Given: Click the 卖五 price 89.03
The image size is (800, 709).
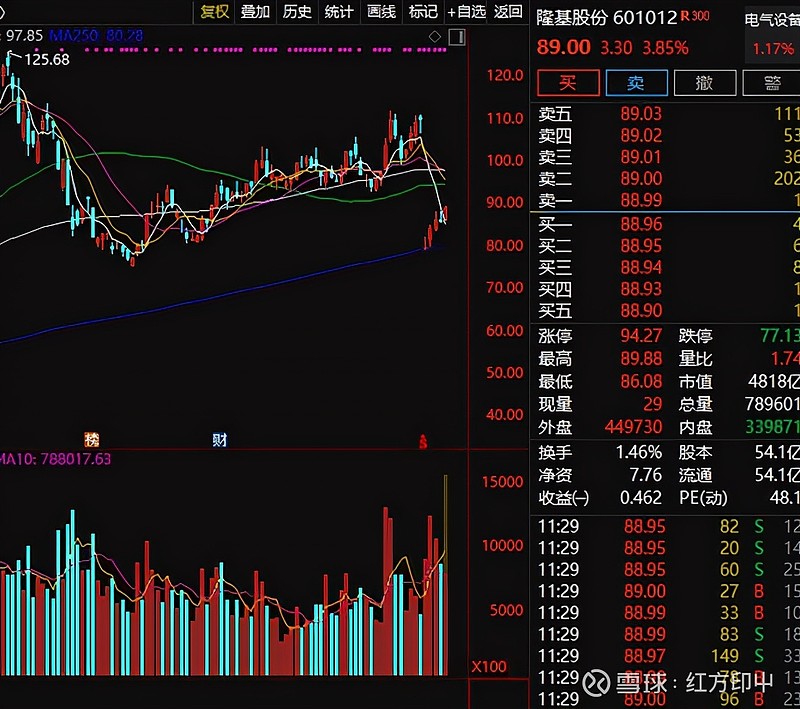Looking at the screenshot, I should click(641, 113).
